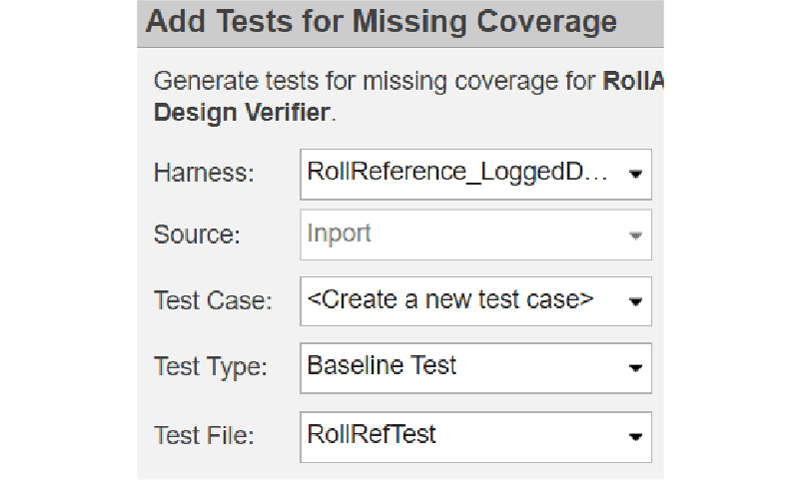The height and width of the screenshot is (480, 800).
Task: Click the bold RollA model name text
Action: 634,81
